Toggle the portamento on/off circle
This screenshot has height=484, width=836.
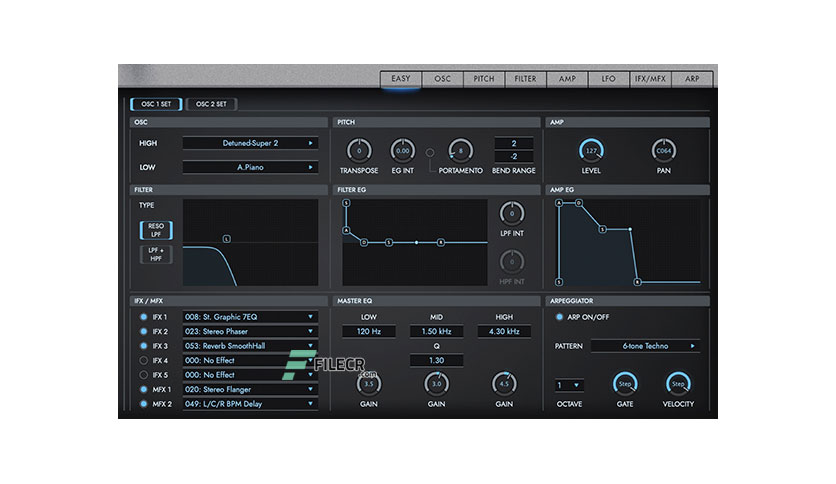(x=430, y=152)
